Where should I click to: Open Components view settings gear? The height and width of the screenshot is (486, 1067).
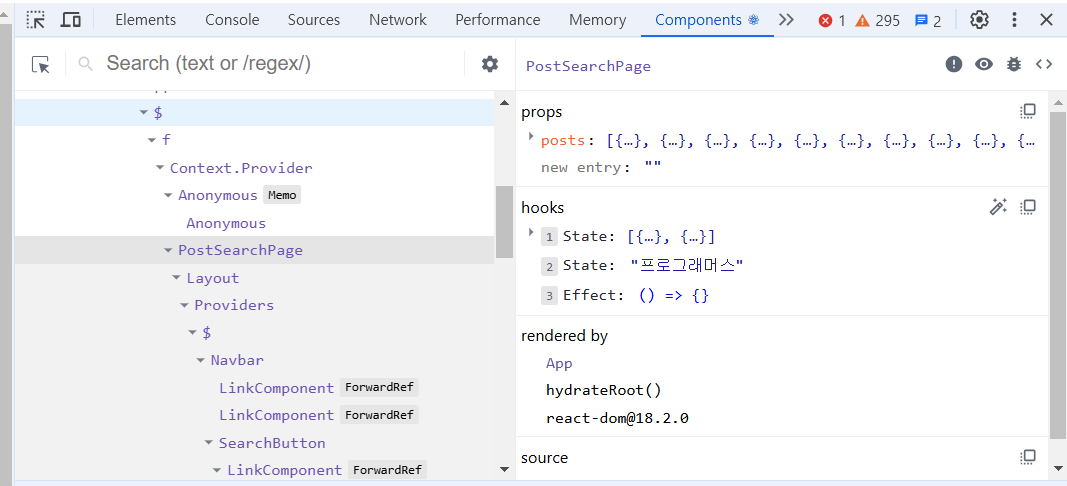coord(490,64)
